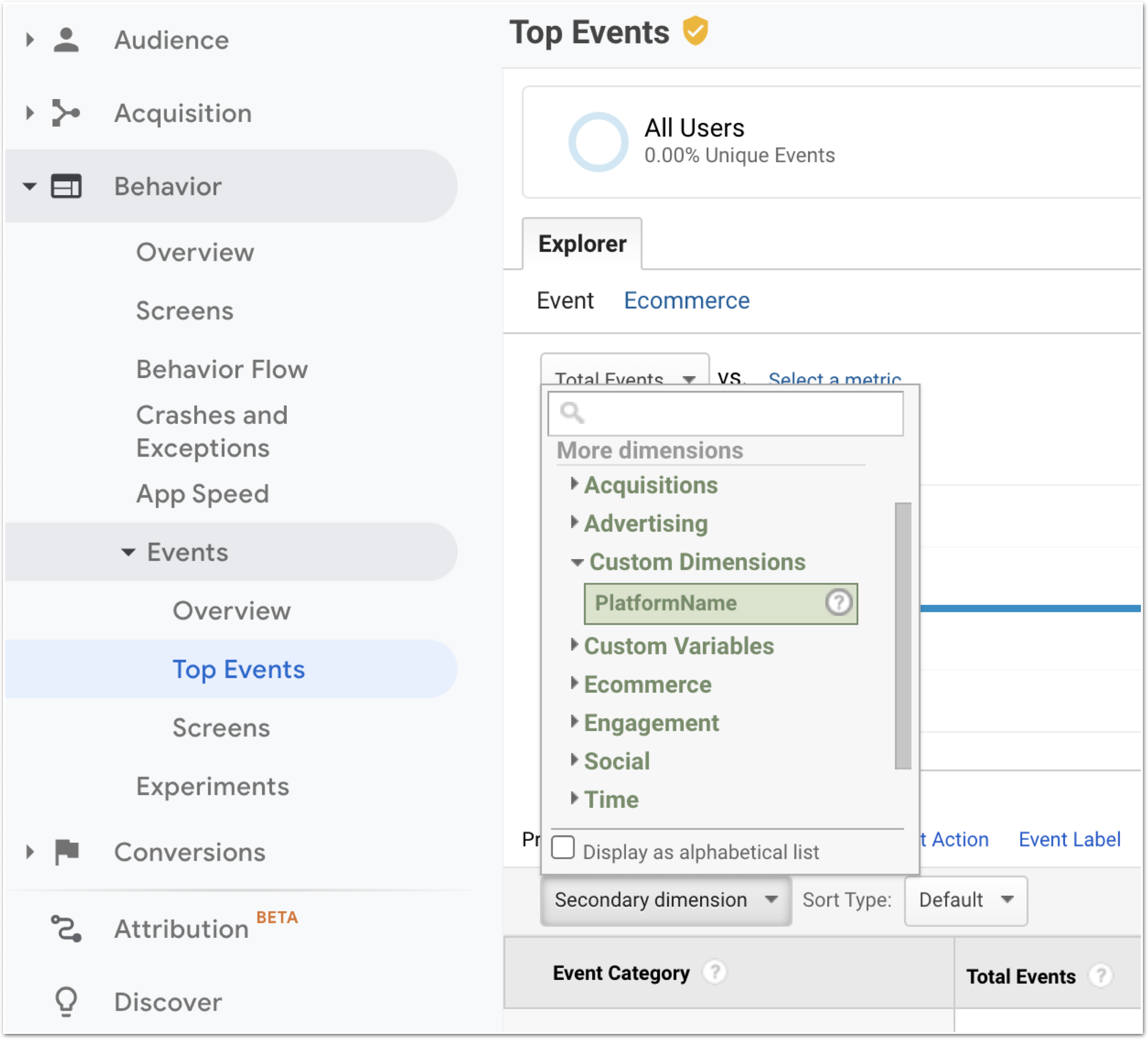
Task: Expand the Ecommerce dimension group
Action: (x=574, y=683)
